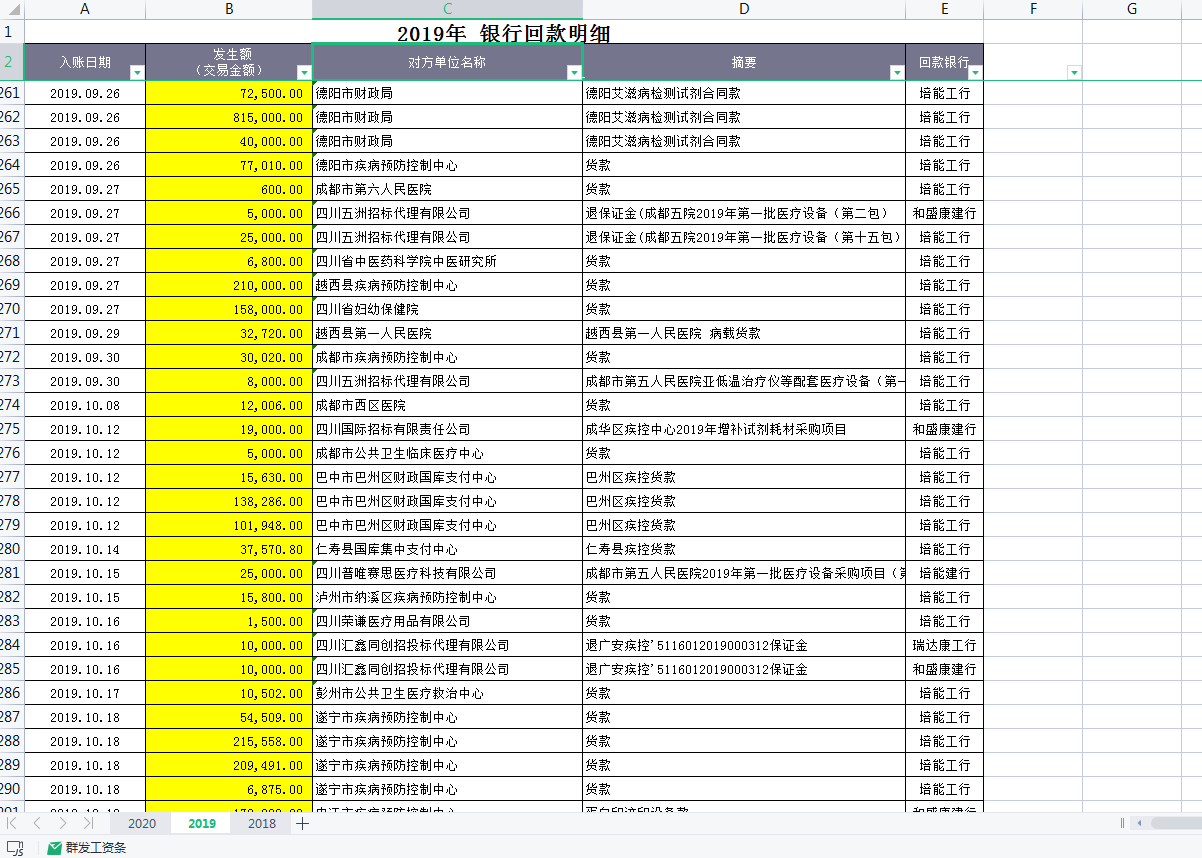Viewport: 1202px width, 858px height.
Task: Select yellow cell with amount 815,000.00
Action: pos(229,117)
